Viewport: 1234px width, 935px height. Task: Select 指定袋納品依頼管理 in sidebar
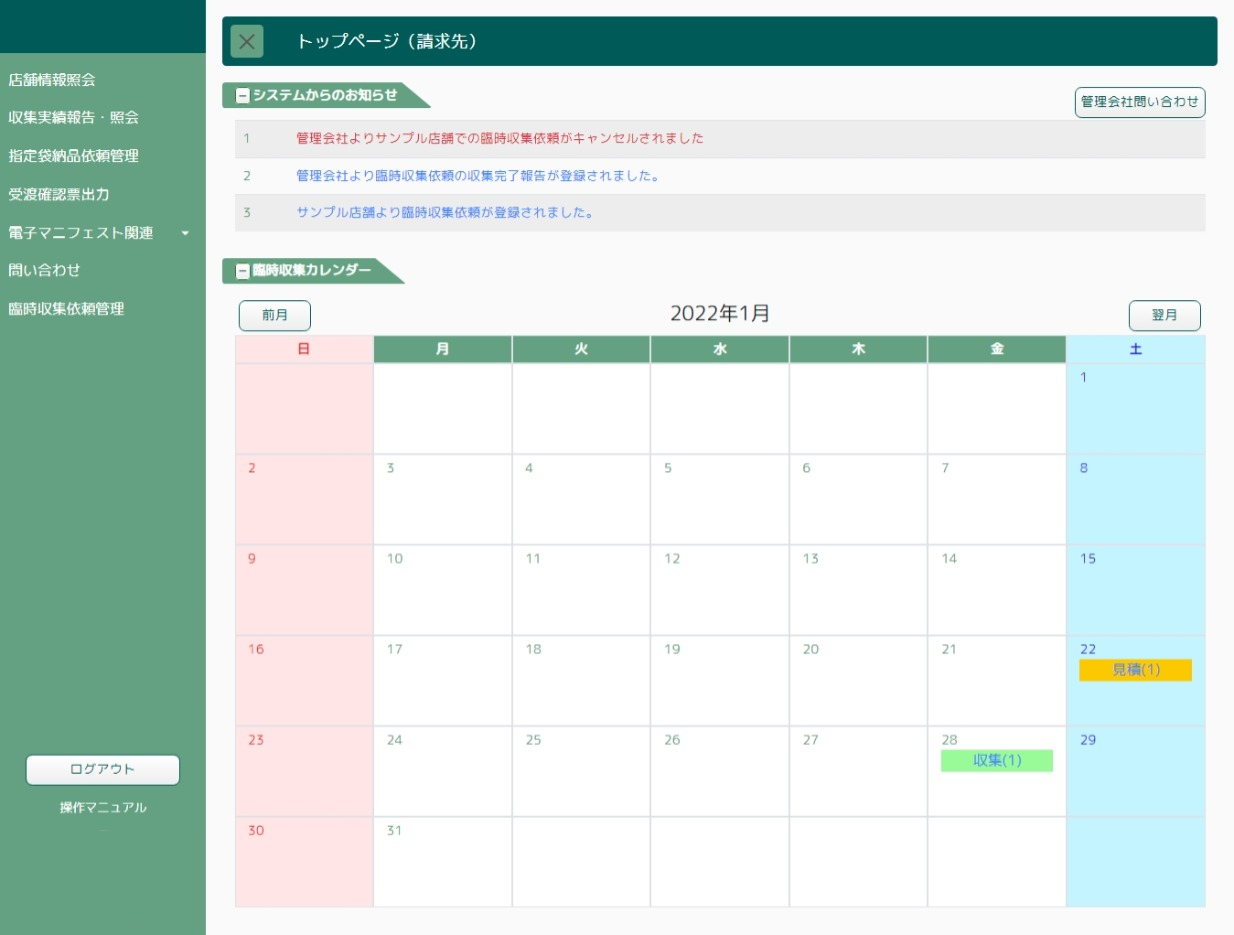(73, 156)
